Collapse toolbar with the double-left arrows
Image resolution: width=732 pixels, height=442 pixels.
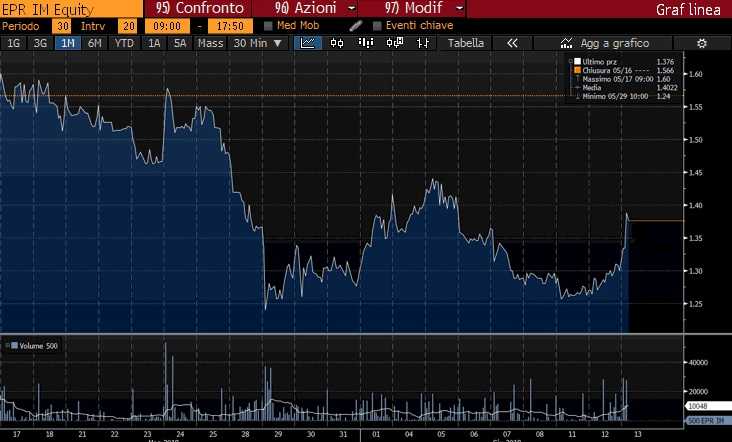point(512,43)
